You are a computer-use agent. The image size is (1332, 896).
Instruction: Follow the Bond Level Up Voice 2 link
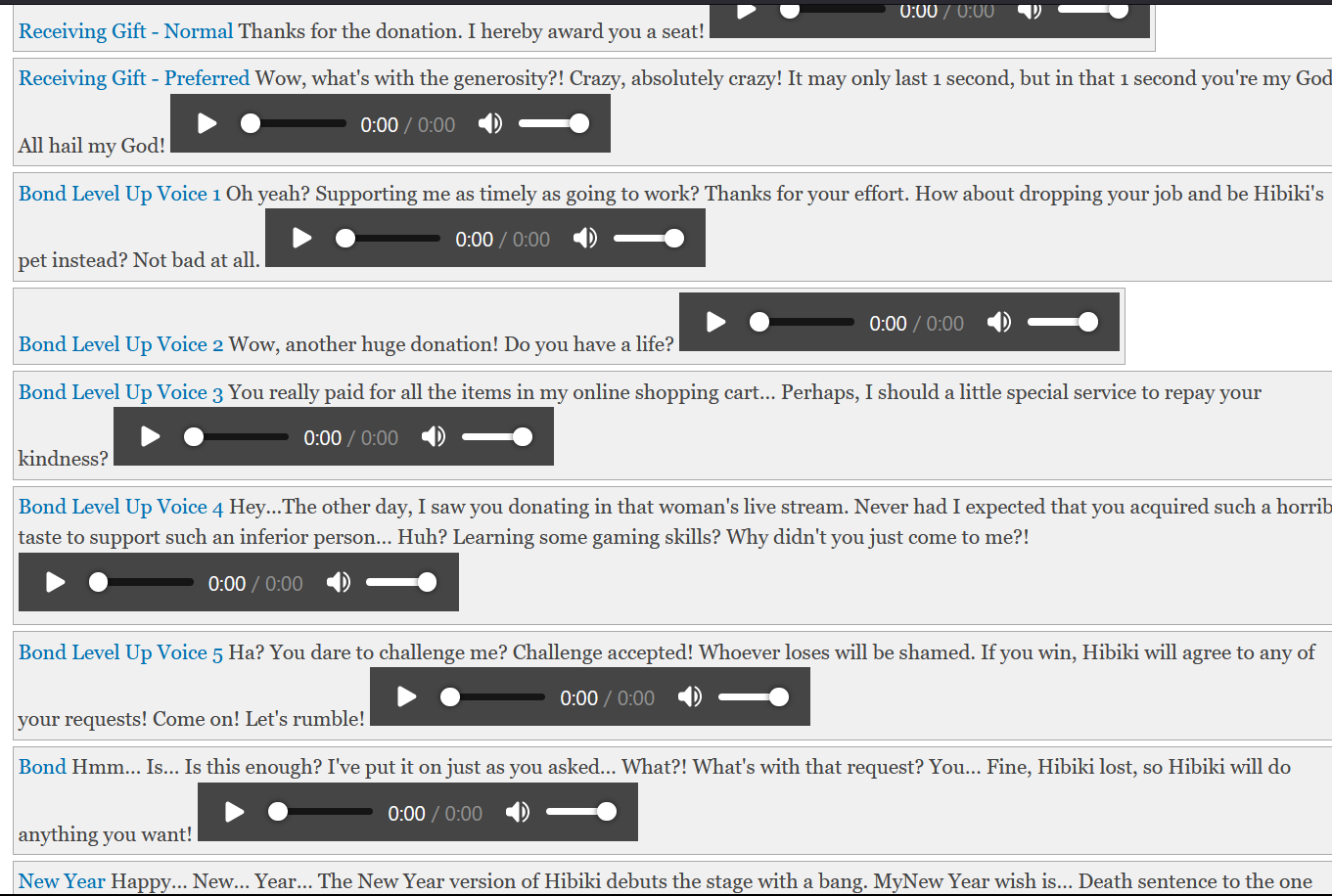click(120, 344)
